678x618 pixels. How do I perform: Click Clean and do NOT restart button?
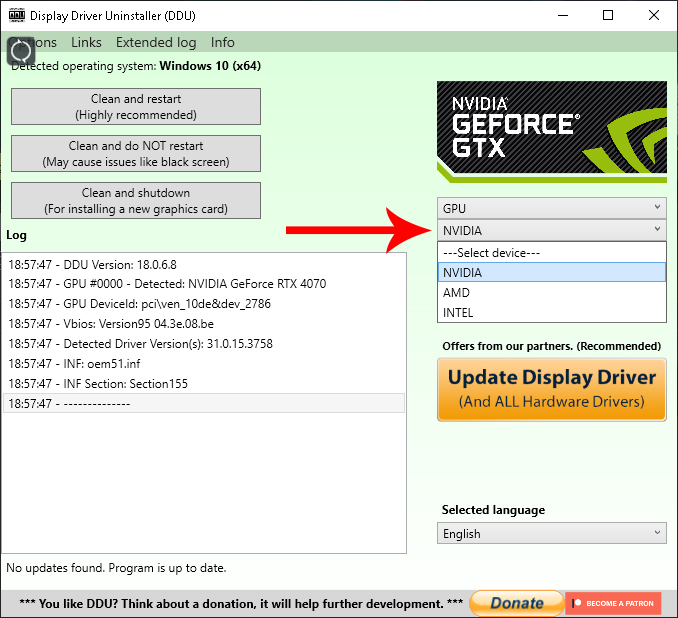tap(136, 154)
